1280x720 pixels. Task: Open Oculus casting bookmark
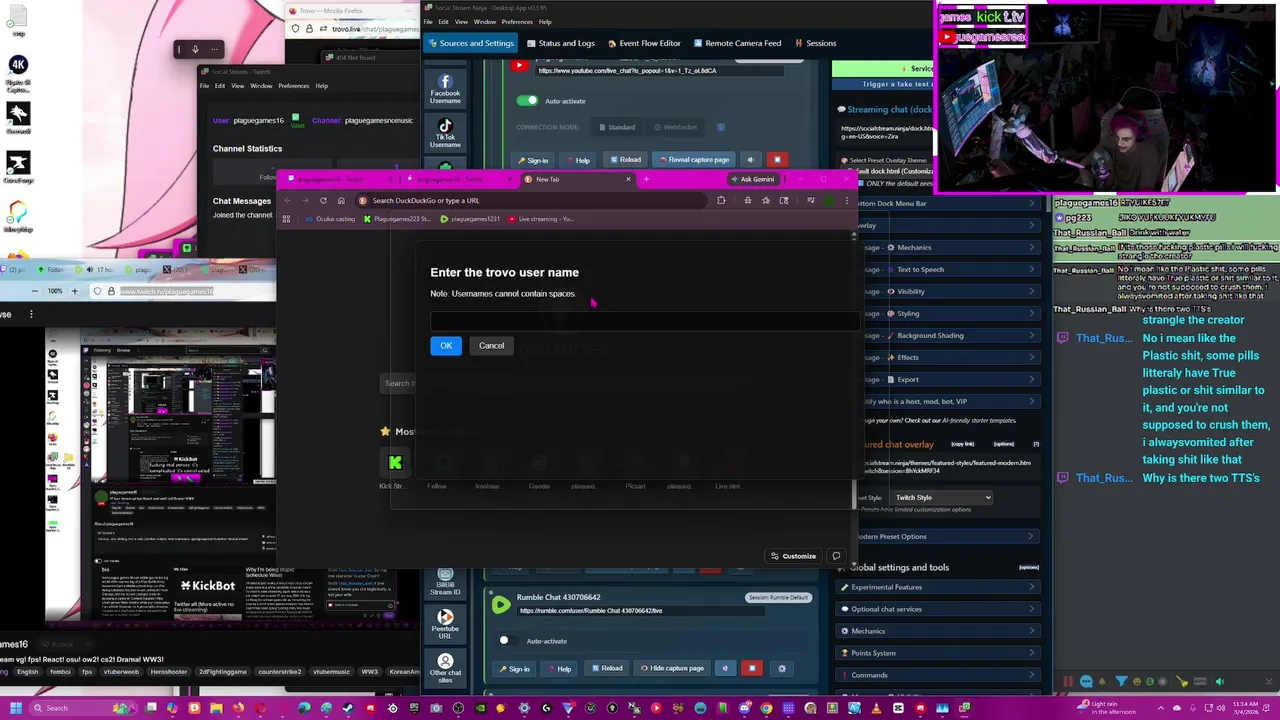tap(331, 219)
